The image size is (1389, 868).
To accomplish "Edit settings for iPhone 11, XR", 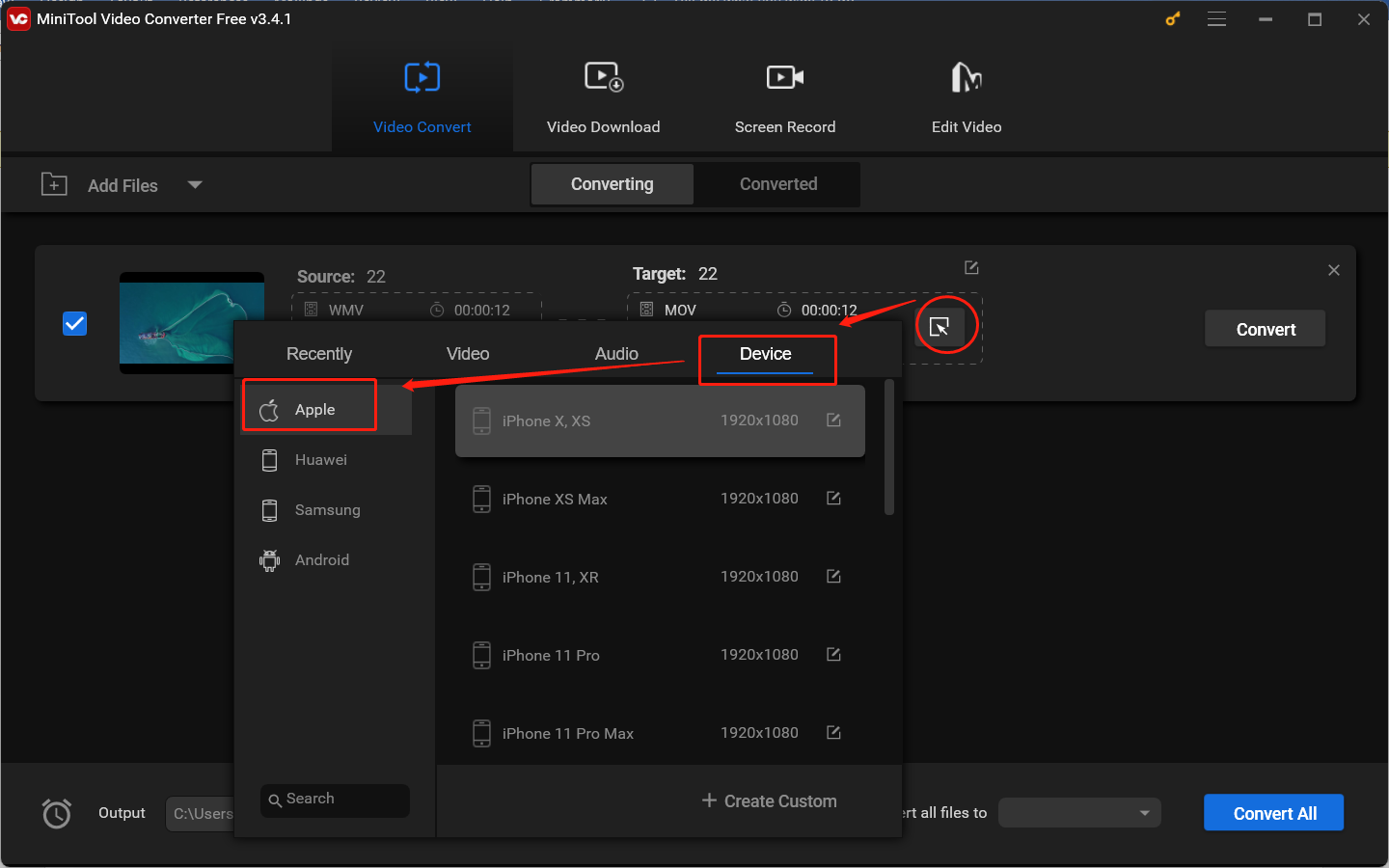I will pyautogui.click(x=834, y=576).
